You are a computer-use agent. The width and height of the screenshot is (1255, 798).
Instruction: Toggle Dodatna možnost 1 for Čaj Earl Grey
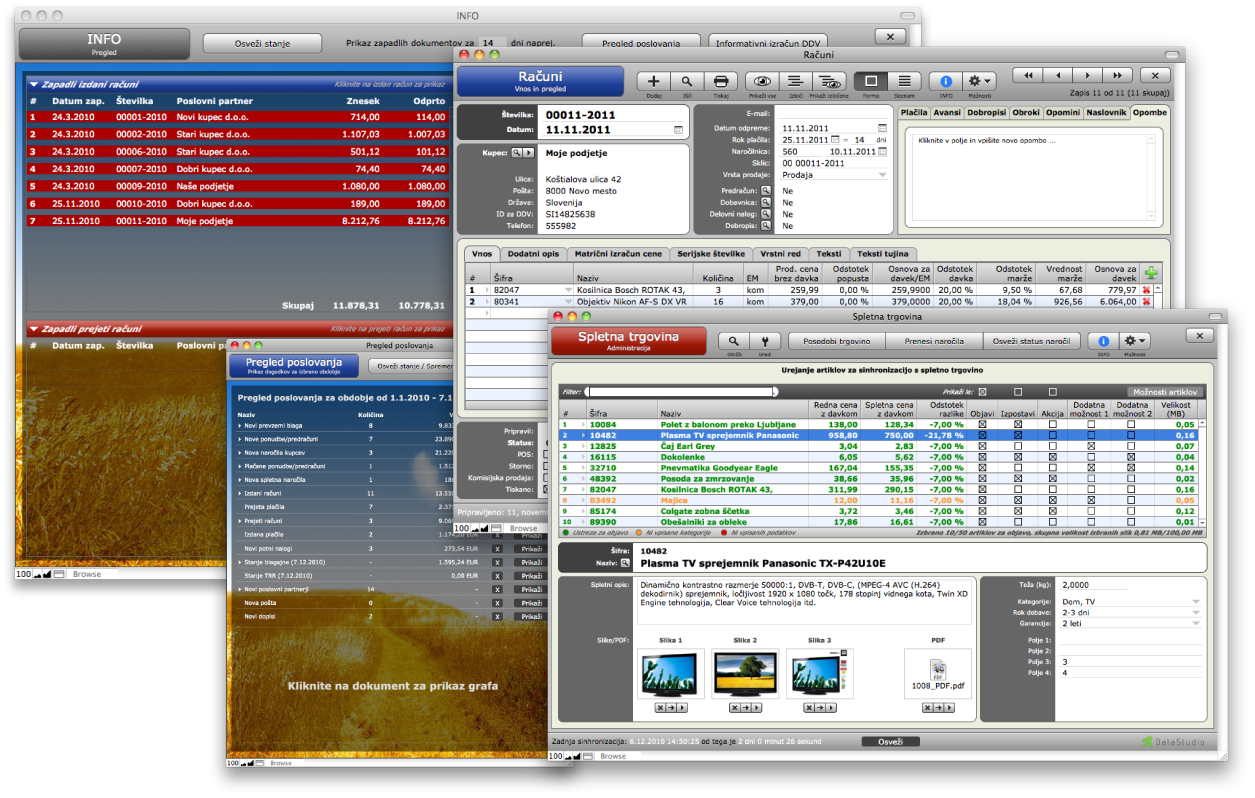pyautogui.click(x=1091, y=446)
